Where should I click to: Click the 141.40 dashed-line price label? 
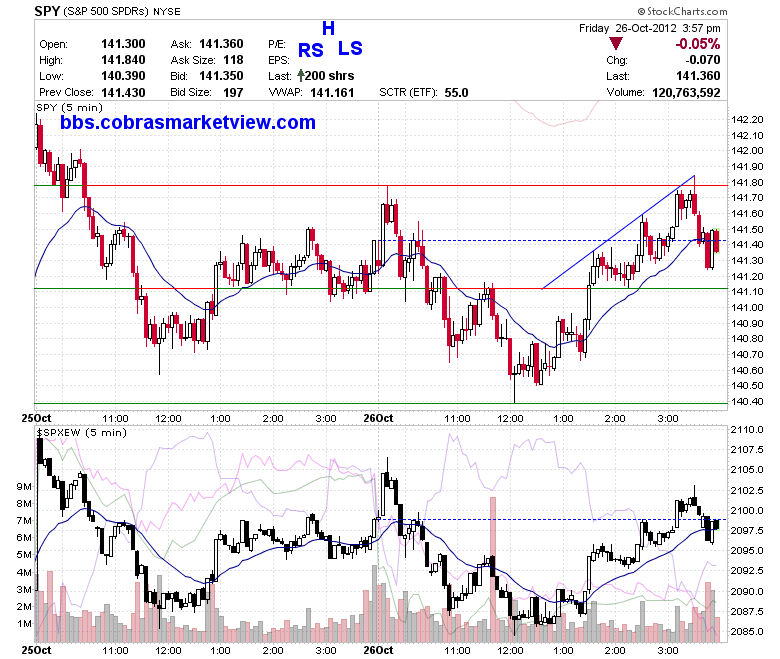[747, 244]
